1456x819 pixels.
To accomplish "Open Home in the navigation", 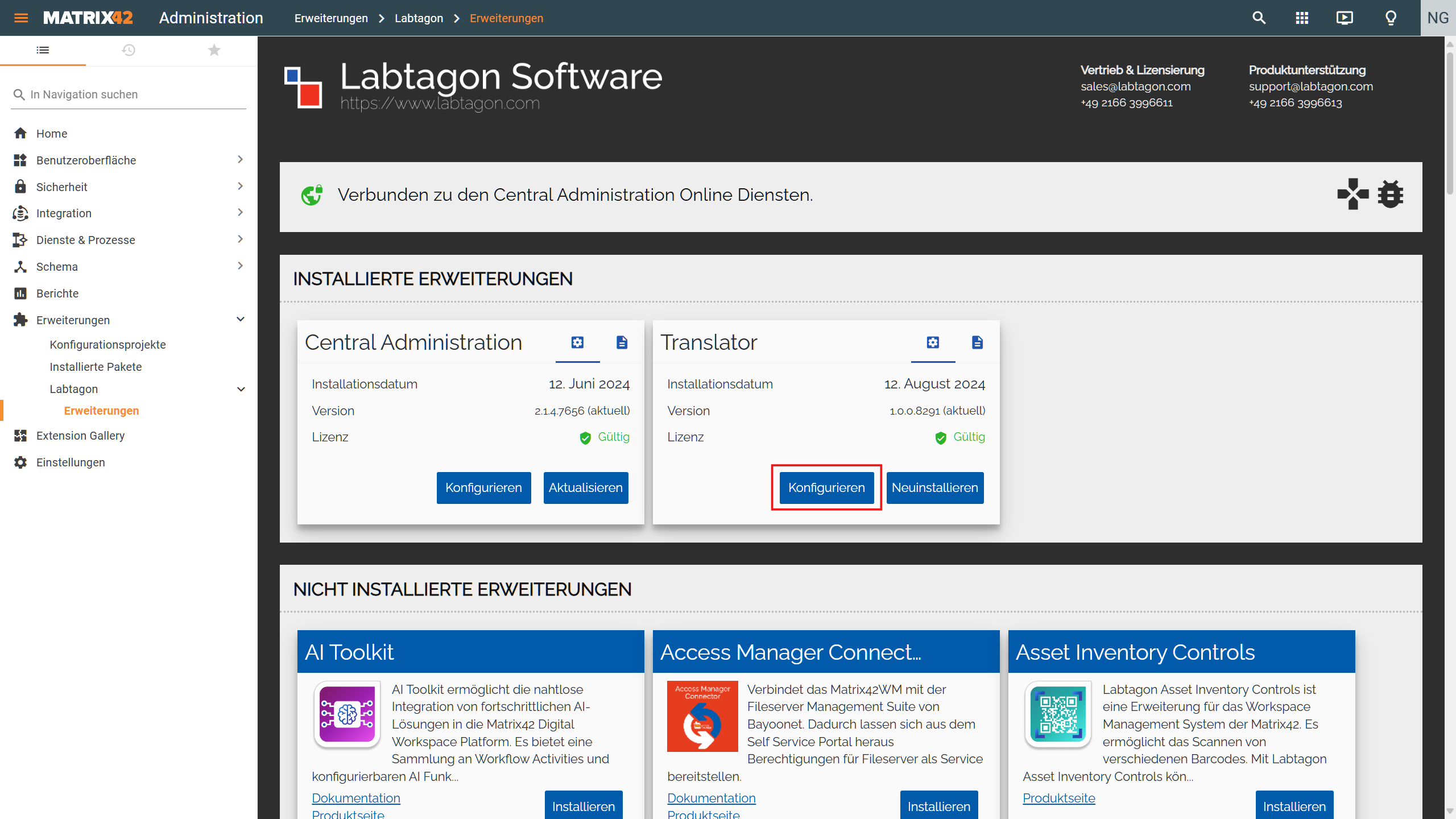I will pos(52,134).
